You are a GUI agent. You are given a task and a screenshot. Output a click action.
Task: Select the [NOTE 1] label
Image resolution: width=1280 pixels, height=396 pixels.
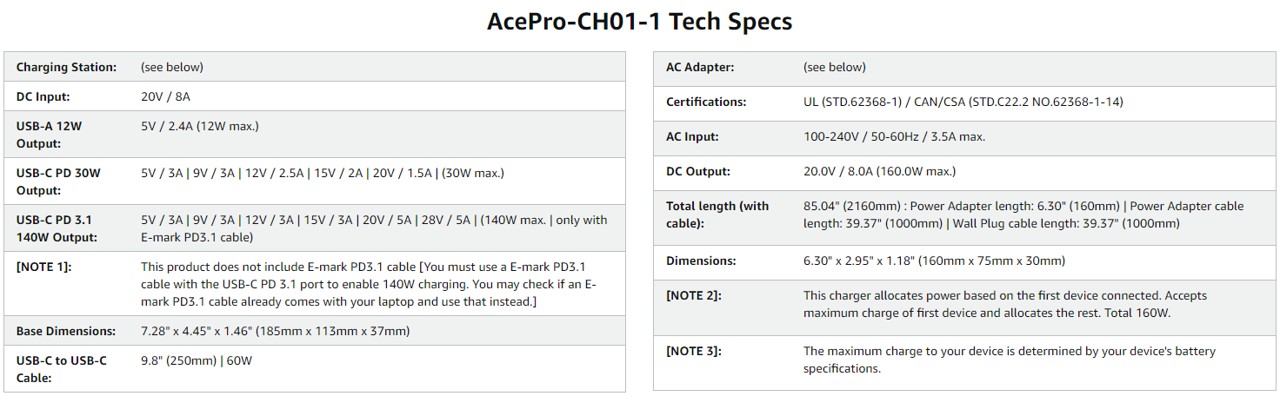(44, 266)
